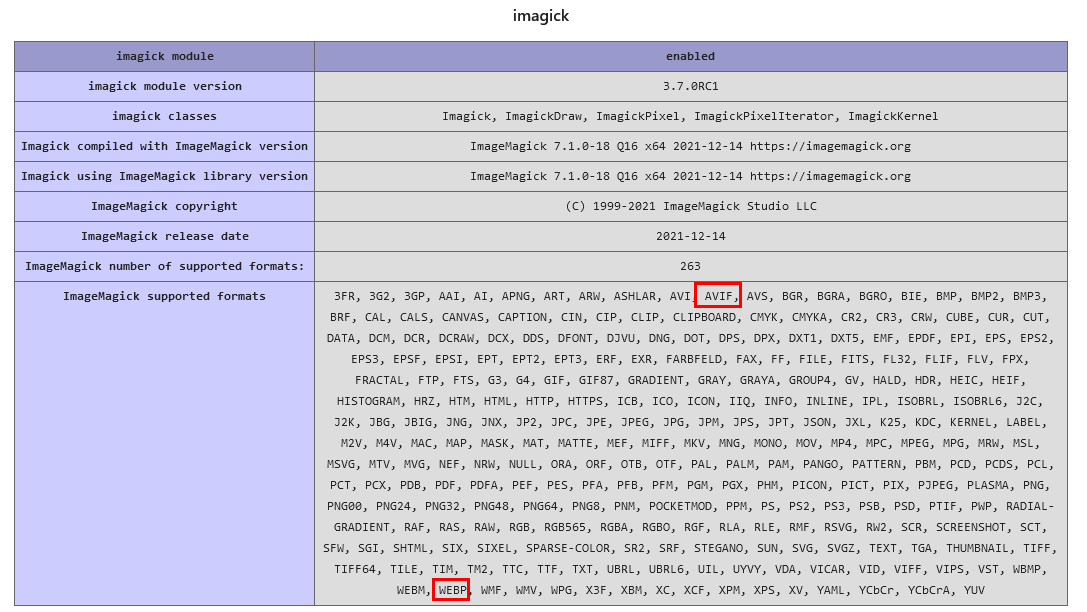The image size is (1087, 612).
Task: Click "GROUP4" in the formats list
Action: [810, 381]
